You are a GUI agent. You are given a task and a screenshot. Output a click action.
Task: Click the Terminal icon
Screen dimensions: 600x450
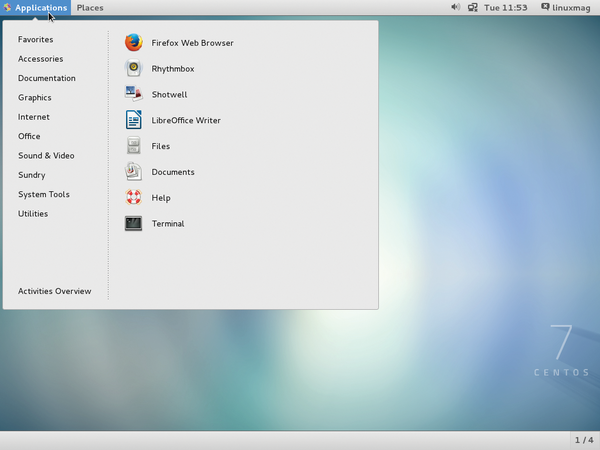134,223
